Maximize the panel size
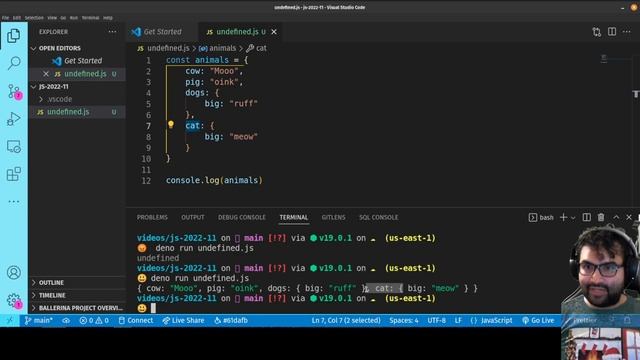640x360 pixels. [x=616, y=218]
